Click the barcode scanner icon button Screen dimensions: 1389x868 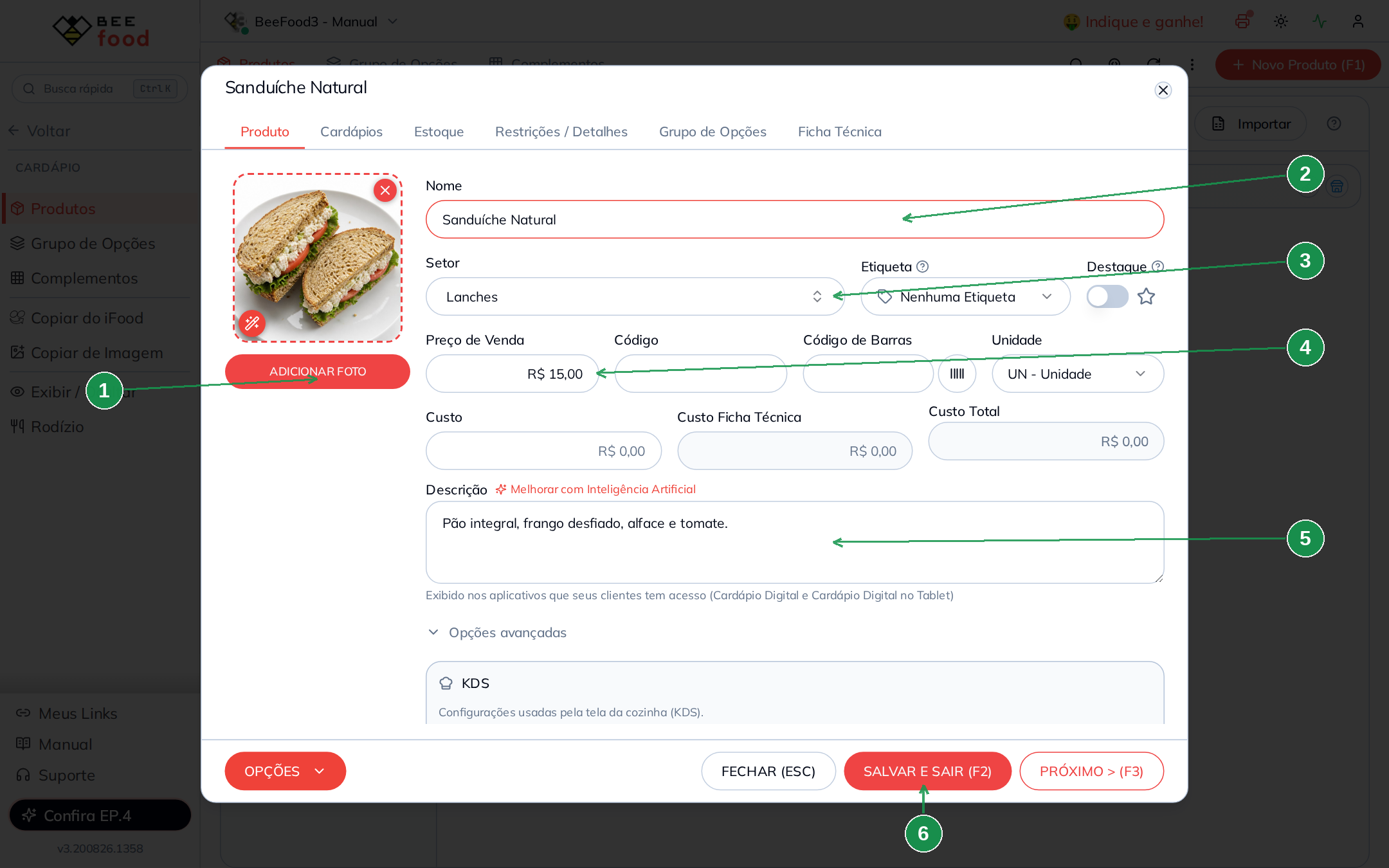pyautogui.click(x=957, y=374)
